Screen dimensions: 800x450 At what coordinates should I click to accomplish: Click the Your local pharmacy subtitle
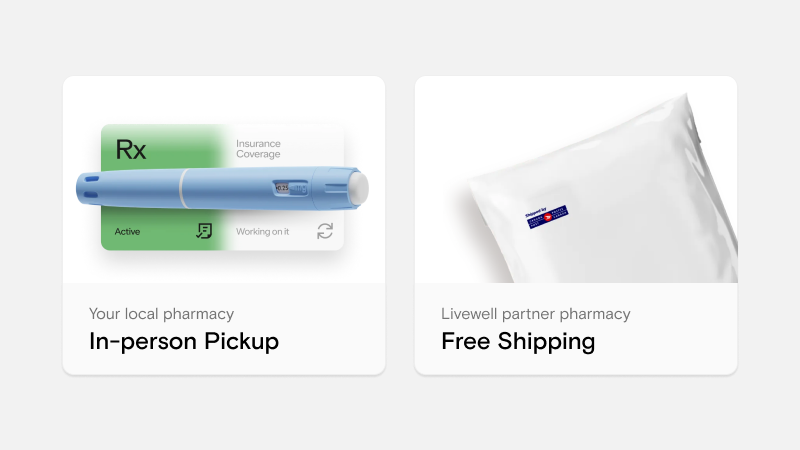tap(161, 314)
